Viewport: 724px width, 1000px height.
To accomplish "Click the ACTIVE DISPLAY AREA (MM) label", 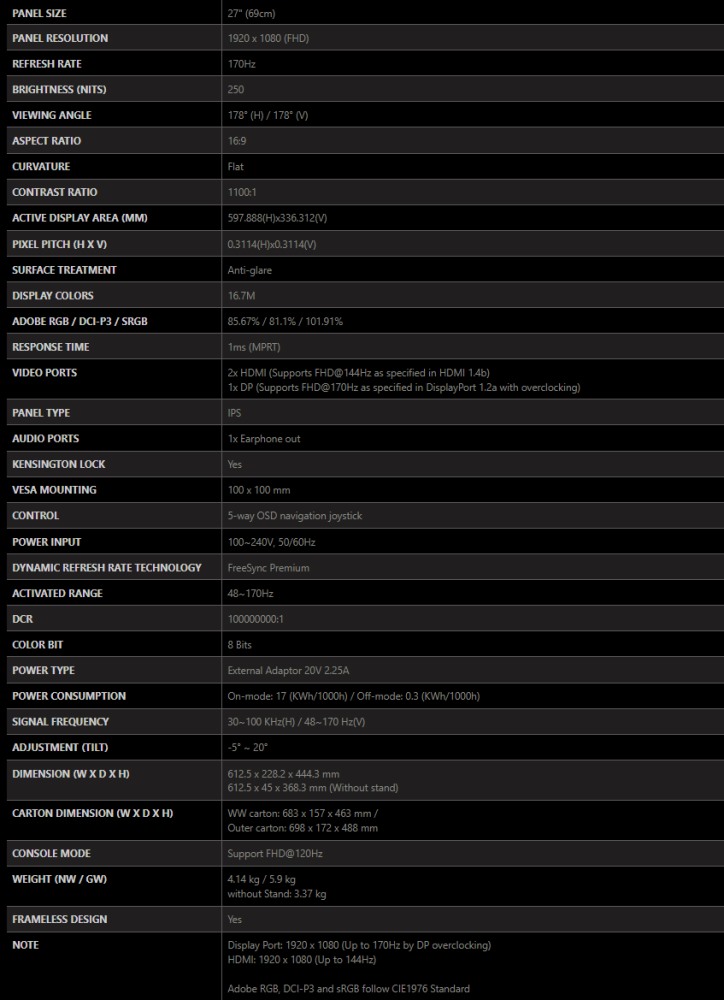I will (80, 218).
